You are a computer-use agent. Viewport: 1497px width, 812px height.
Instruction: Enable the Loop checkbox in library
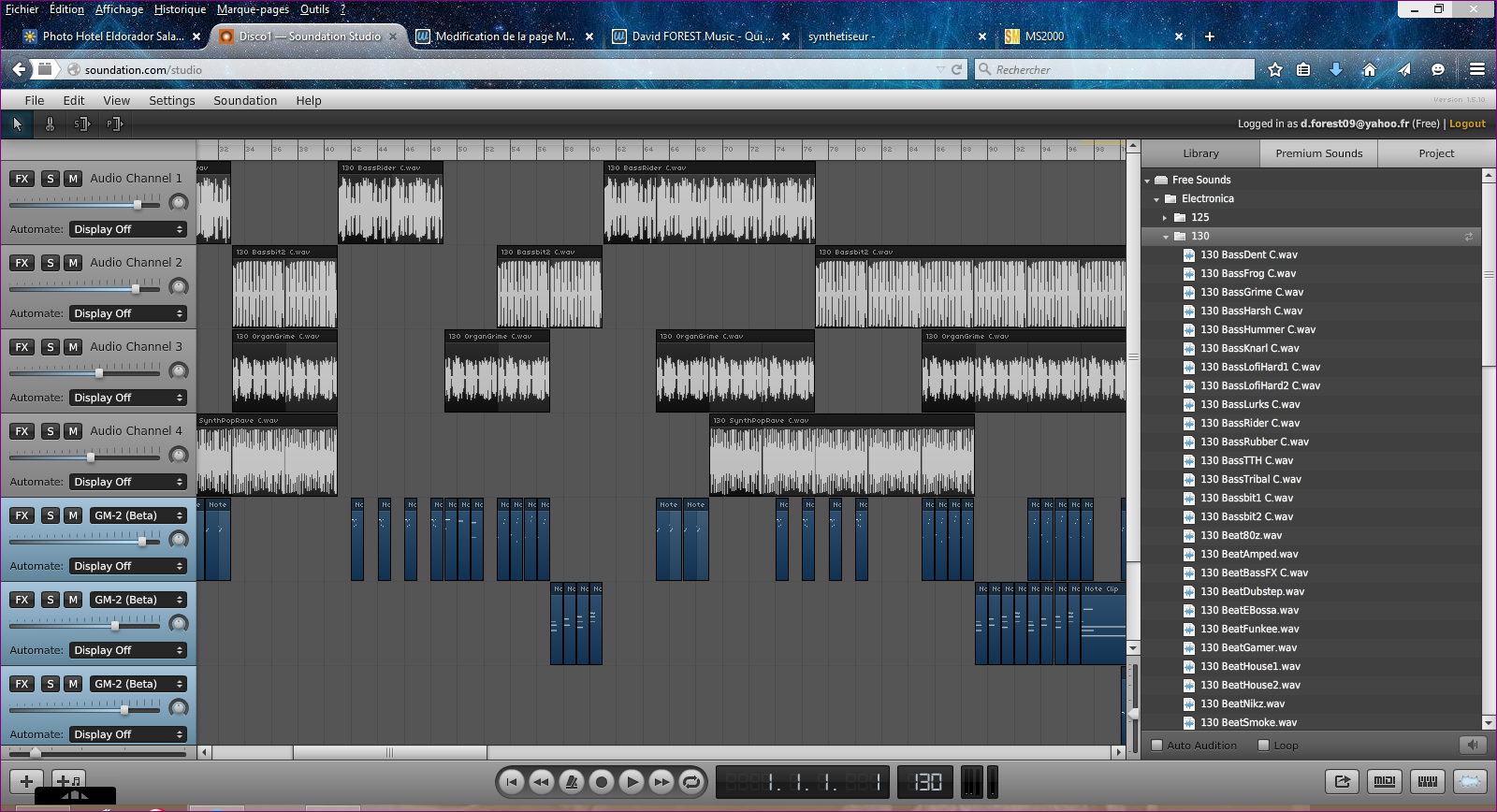[x=1264, y=746]
